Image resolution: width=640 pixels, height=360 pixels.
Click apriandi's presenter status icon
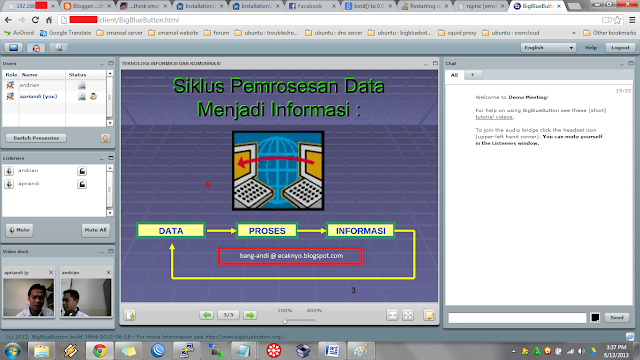tap(93, 96)
